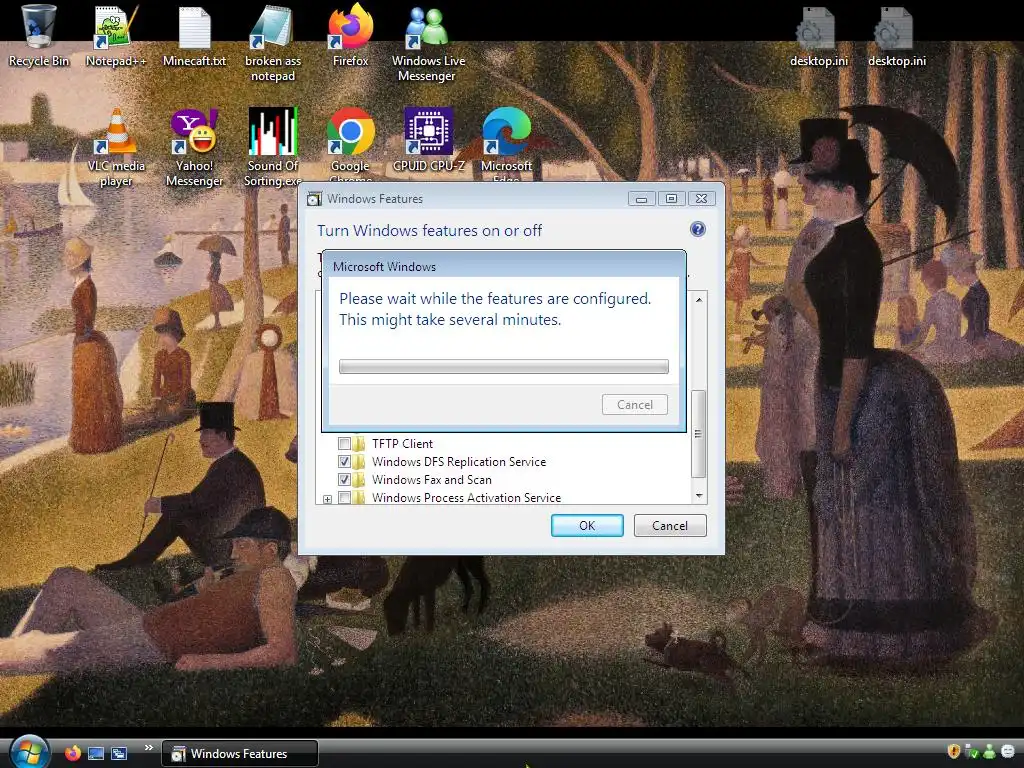Select the Microsoft Edge desktop shortcut

click(506, 145)
